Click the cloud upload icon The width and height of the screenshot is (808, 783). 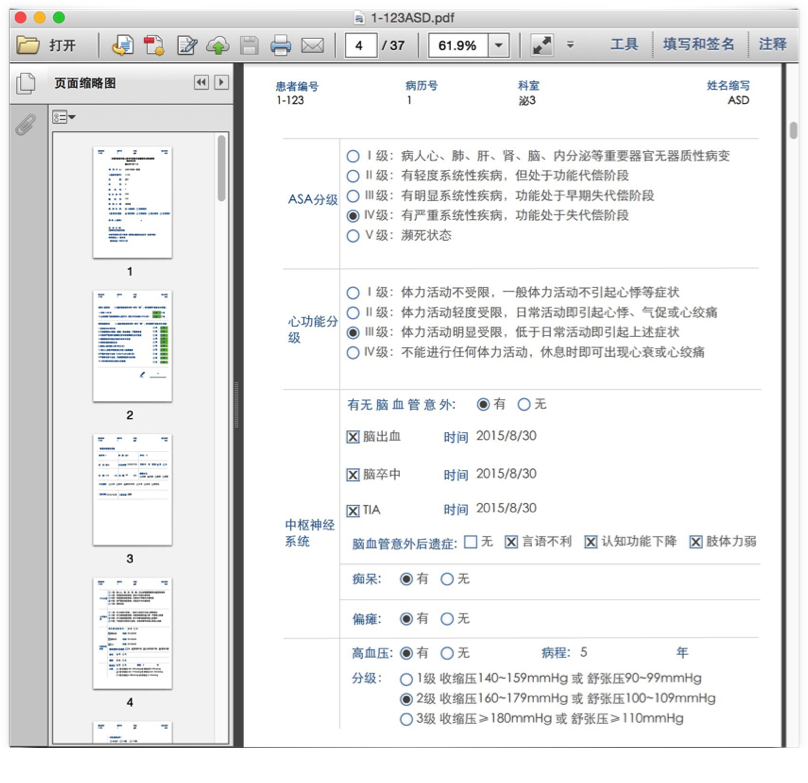[x=218, y=45]
